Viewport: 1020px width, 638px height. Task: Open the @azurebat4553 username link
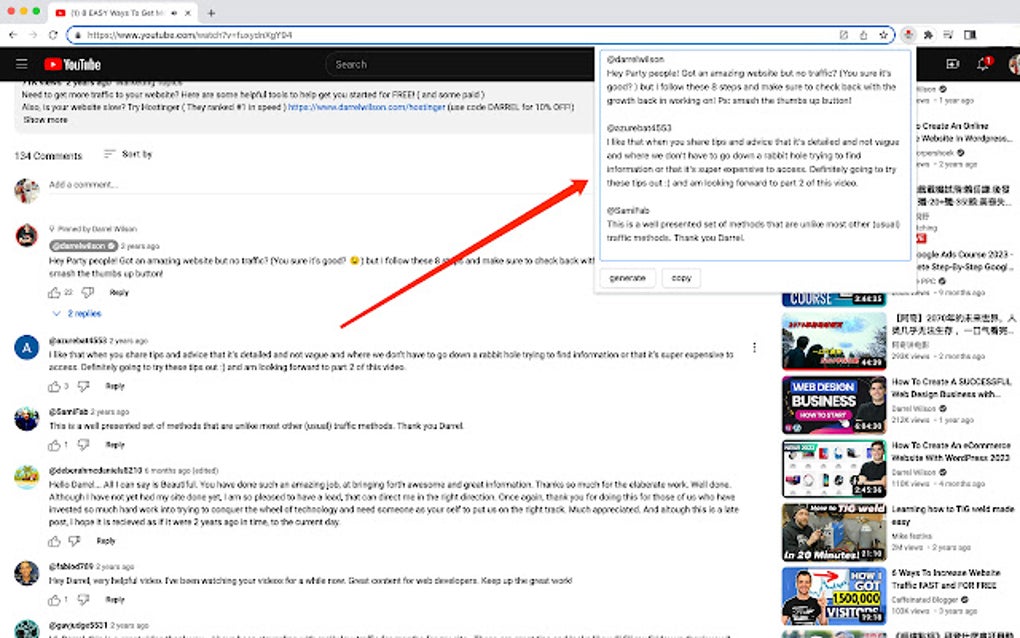(x=77, y=341)
